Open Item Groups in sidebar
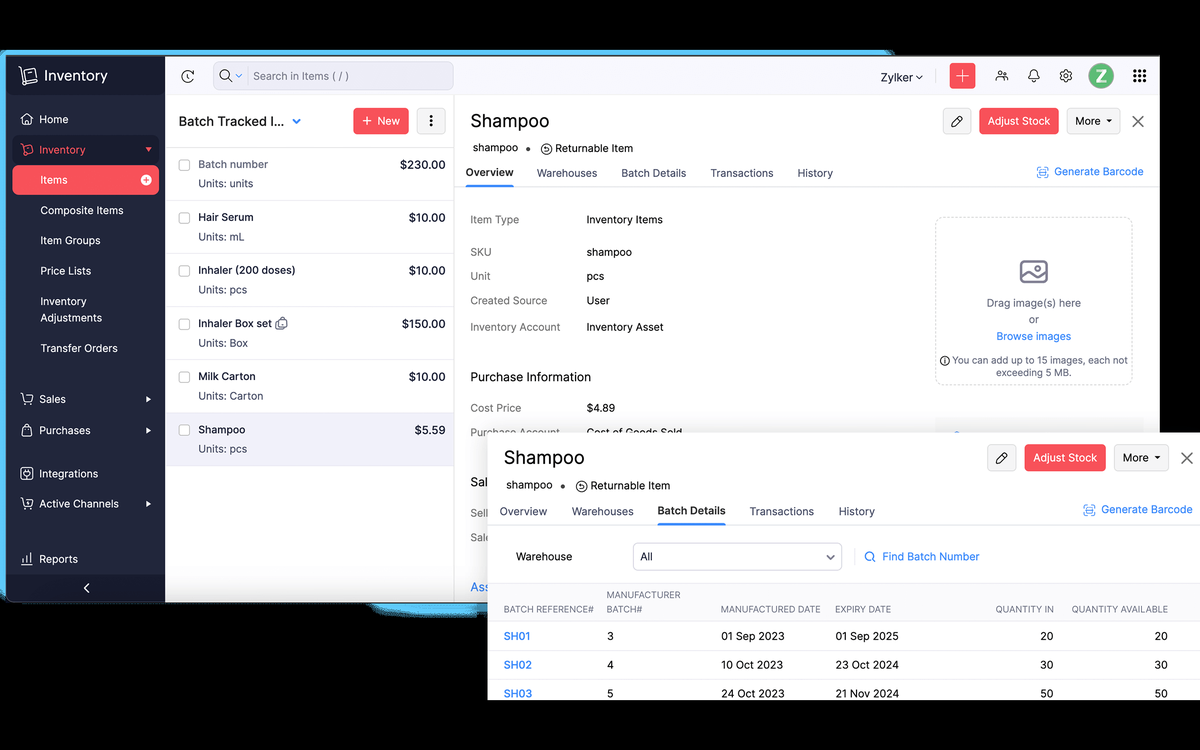Image resolution: width=1200 pixels, height=750 pixels. pyautogui.click(x=70, y=241)
